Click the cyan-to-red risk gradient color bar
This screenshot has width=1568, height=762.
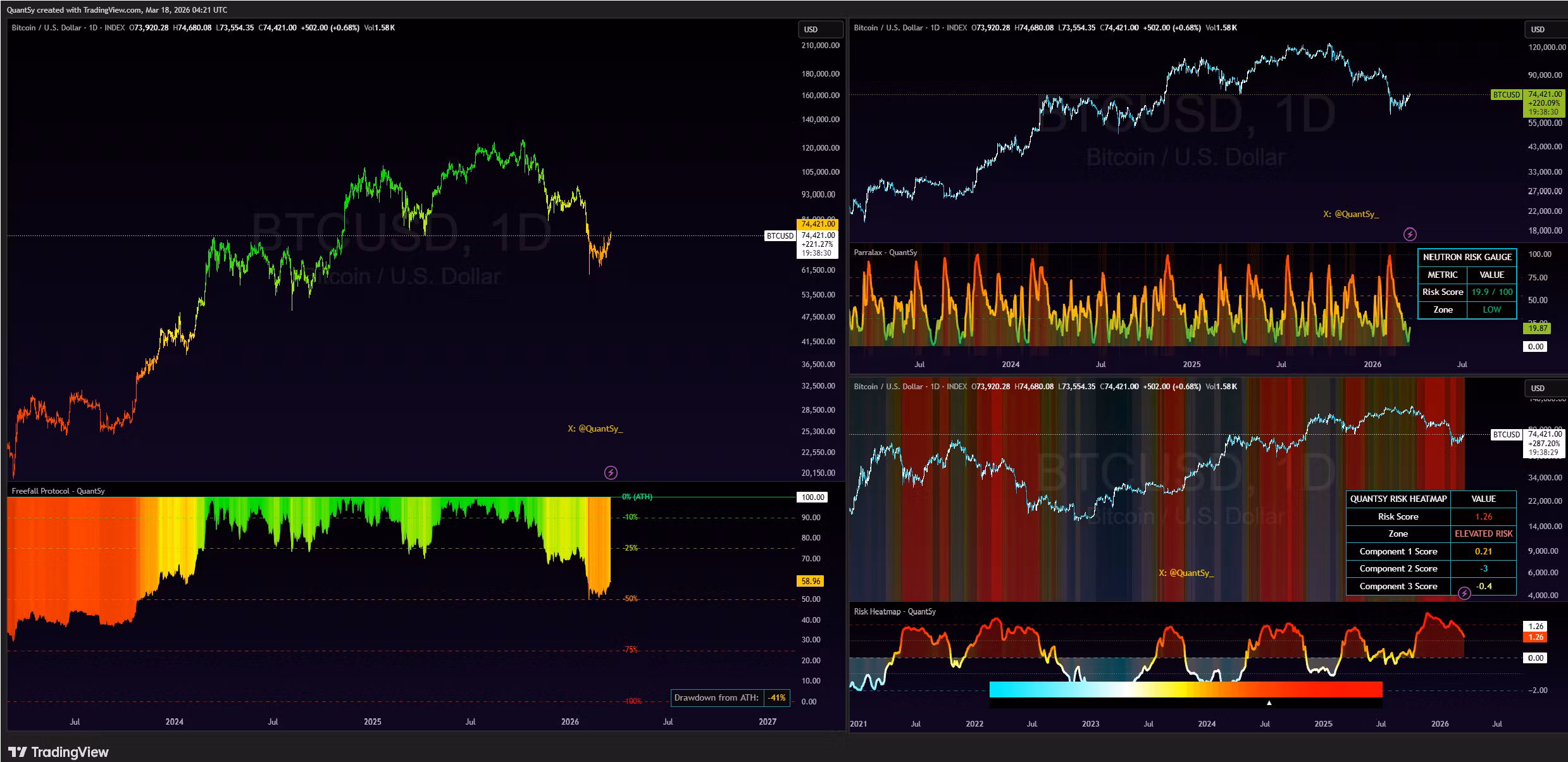(x=1185, y=689)
